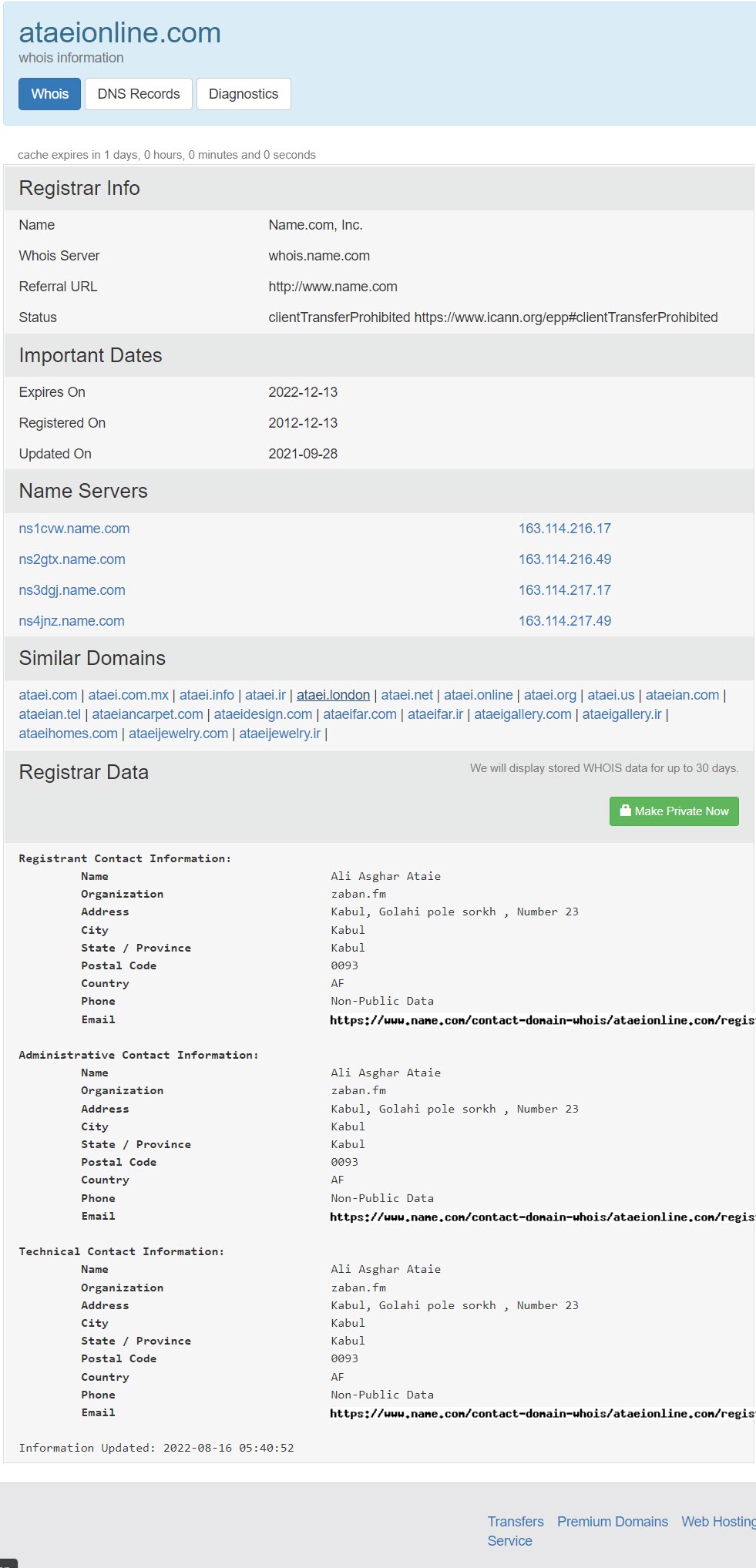
Task: Open the ns4jnz.name.com name server link
Action: pos(72,621)
